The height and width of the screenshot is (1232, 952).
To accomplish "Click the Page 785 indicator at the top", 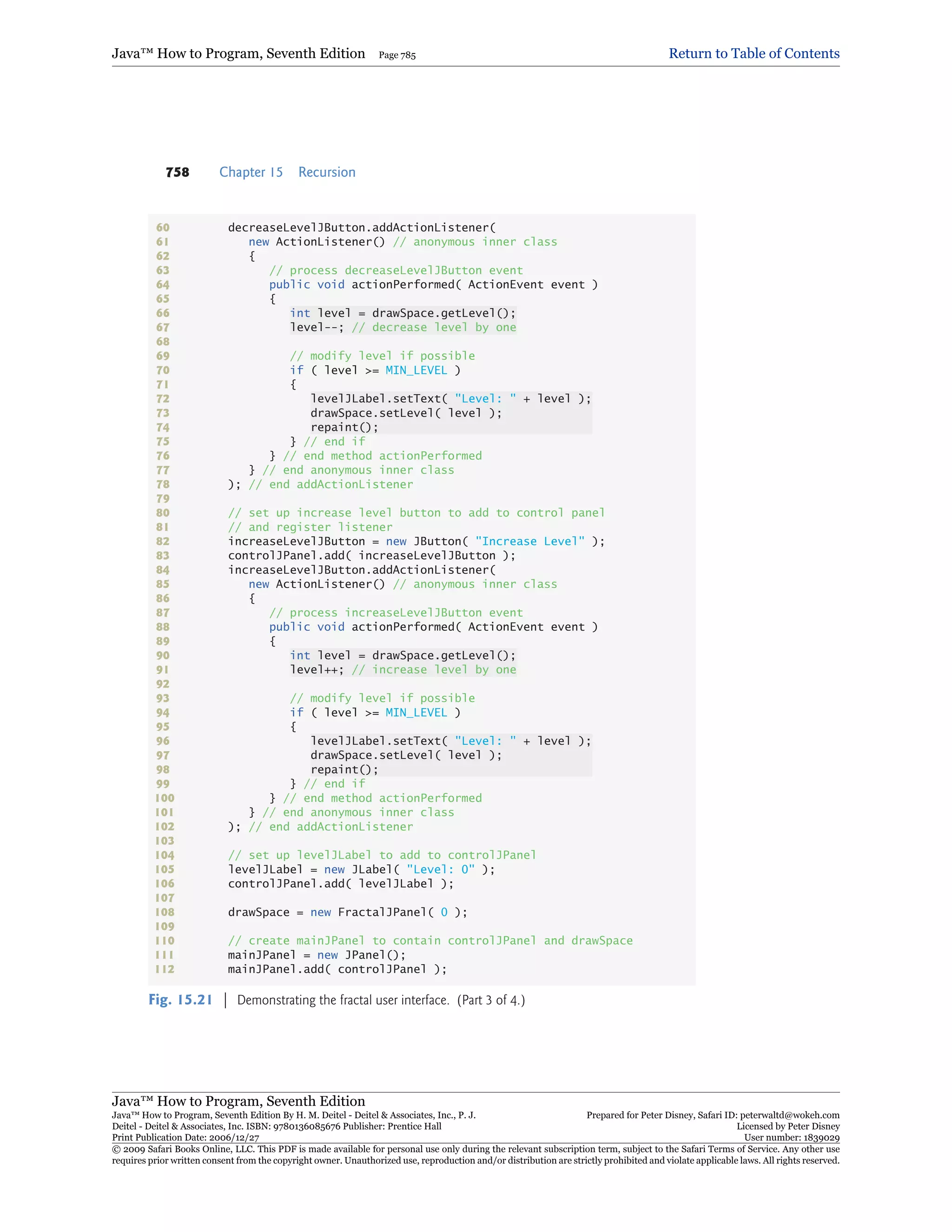I will pos(397,55).
